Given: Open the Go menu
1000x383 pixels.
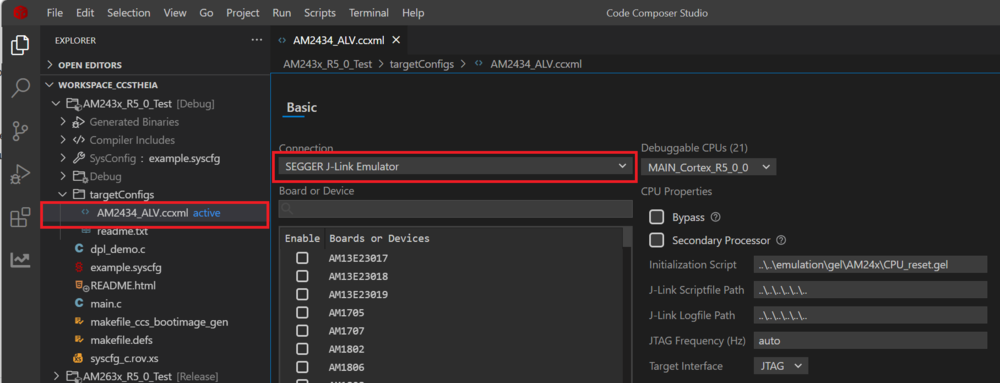Looking at the screenshot, I should (206, 13).
